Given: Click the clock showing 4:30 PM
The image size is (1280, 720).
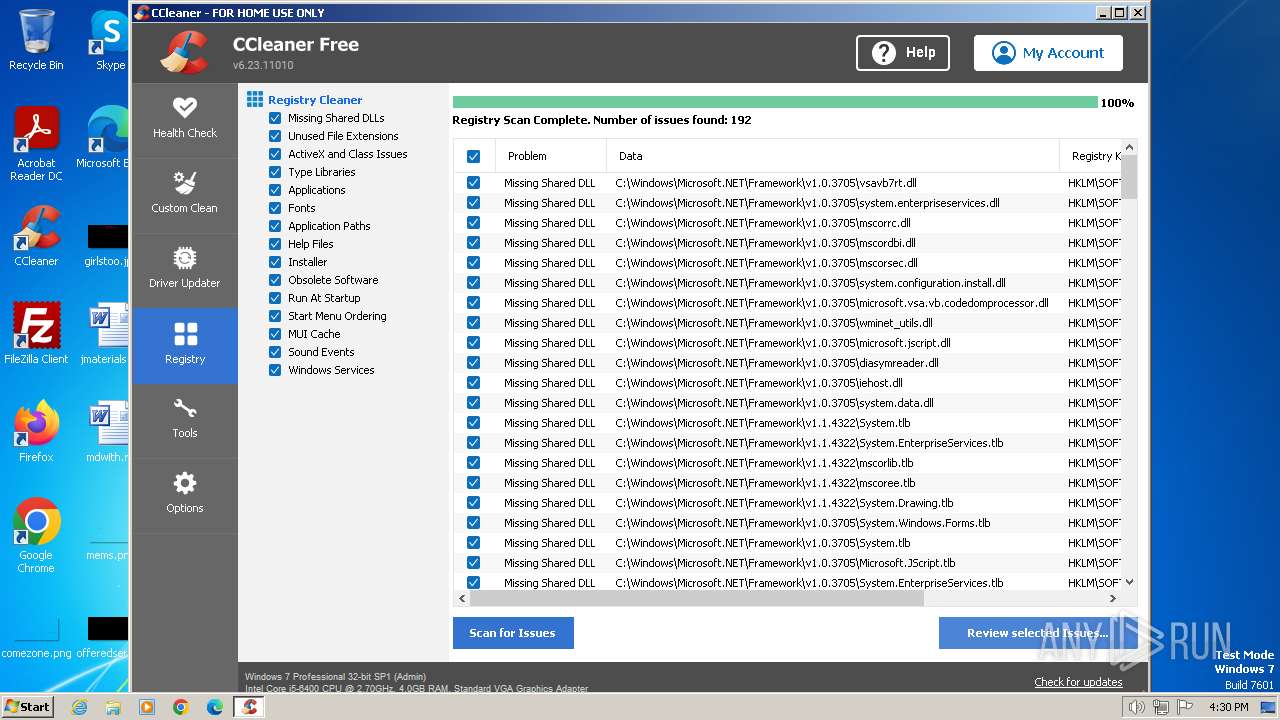Looking at the screenshot, I should tap(1228, 707).
